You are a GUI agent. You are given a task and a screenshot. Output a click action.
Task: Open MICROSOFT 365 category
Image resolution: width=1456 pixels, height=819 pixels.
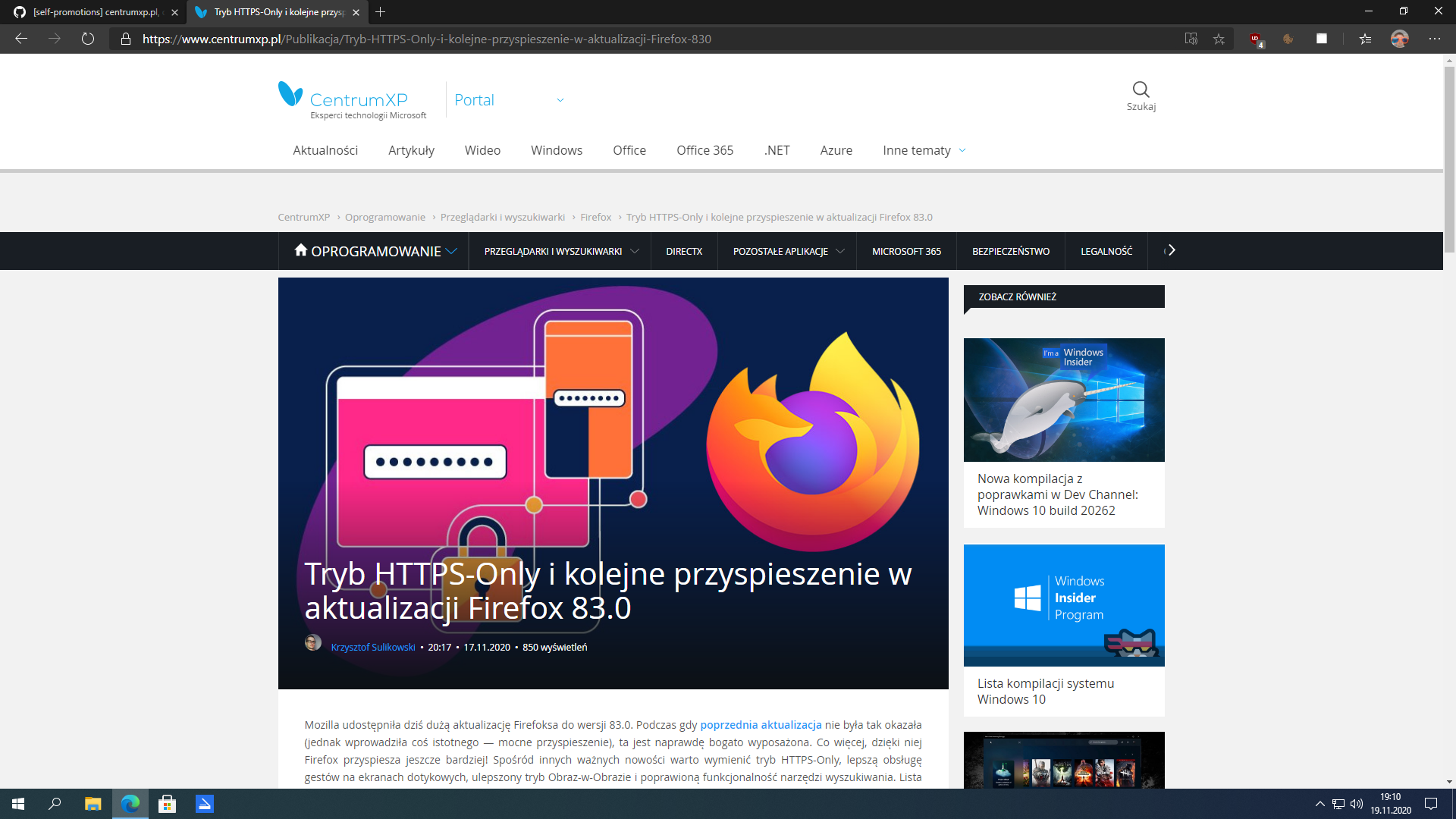point(906,251)
